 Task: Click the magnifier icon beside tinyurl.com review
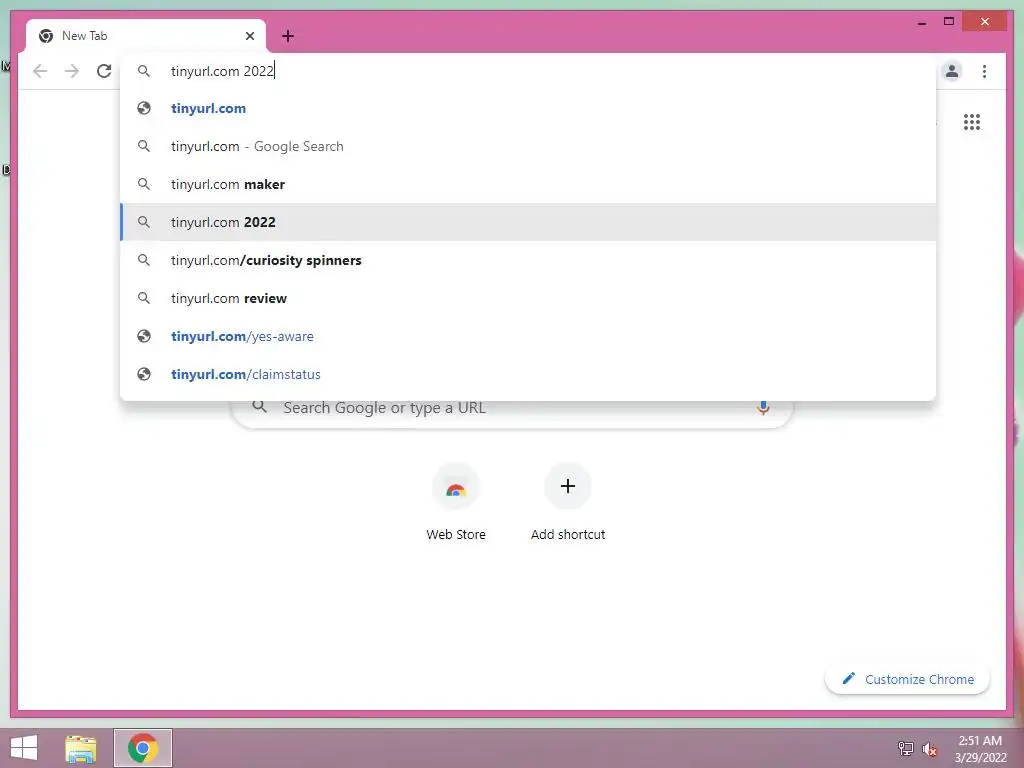[x=144, y=298]
